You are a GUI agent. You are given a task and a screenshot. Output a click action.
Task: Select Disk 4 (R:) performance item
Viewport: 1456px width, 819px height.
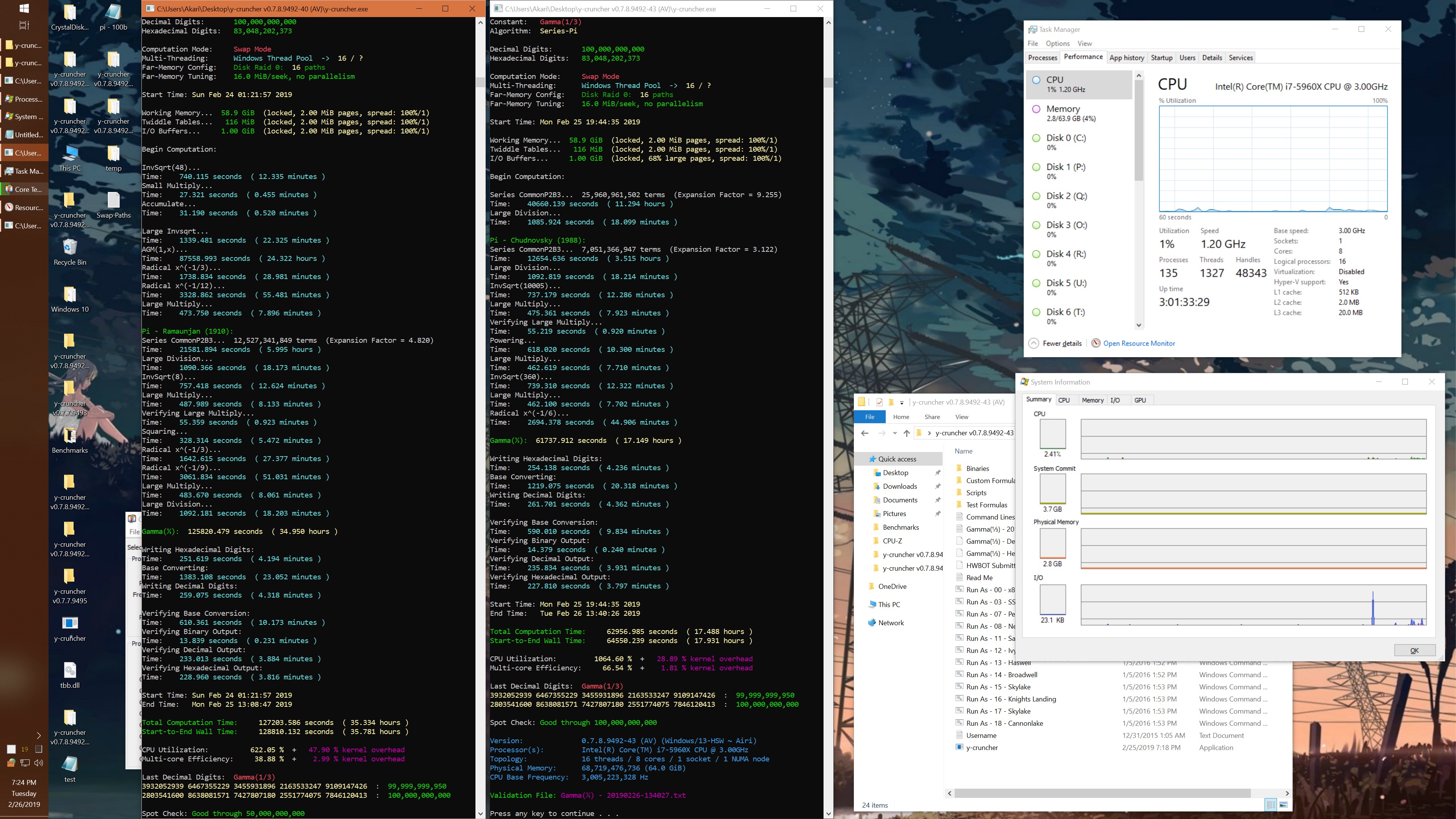click(1065, 258)
